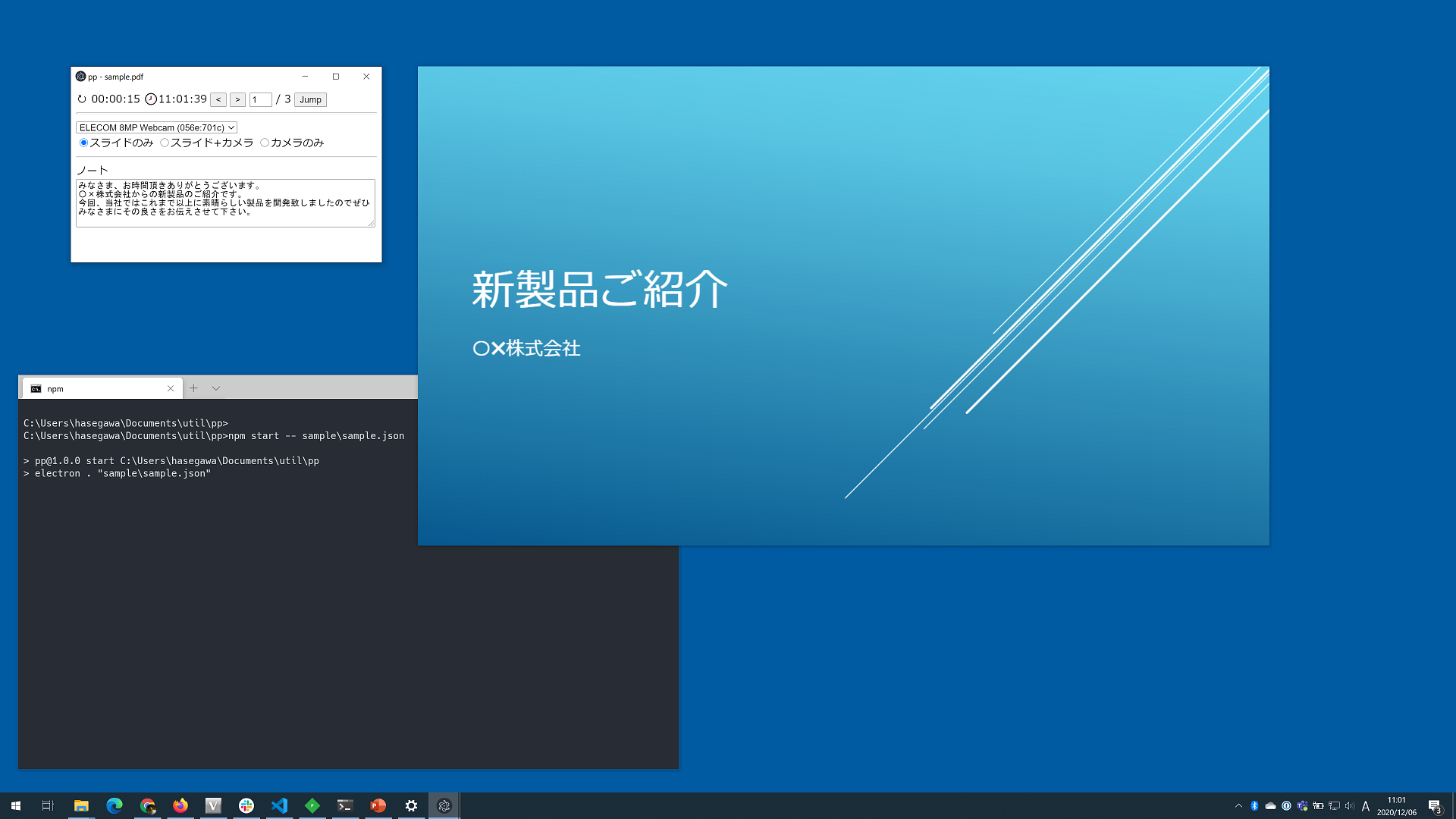Expand hidden system tray icons chevron

(1238, 805)
